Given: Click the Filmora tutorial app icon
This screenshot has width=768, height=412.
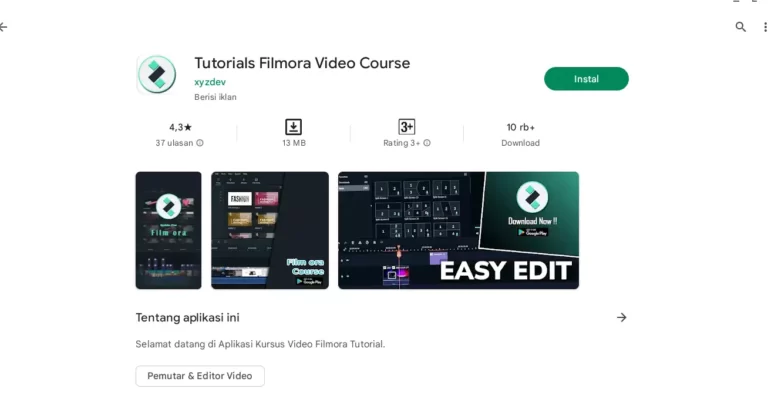Looking at the screenshot, I should pyautogui.click(x=157, y=74).
